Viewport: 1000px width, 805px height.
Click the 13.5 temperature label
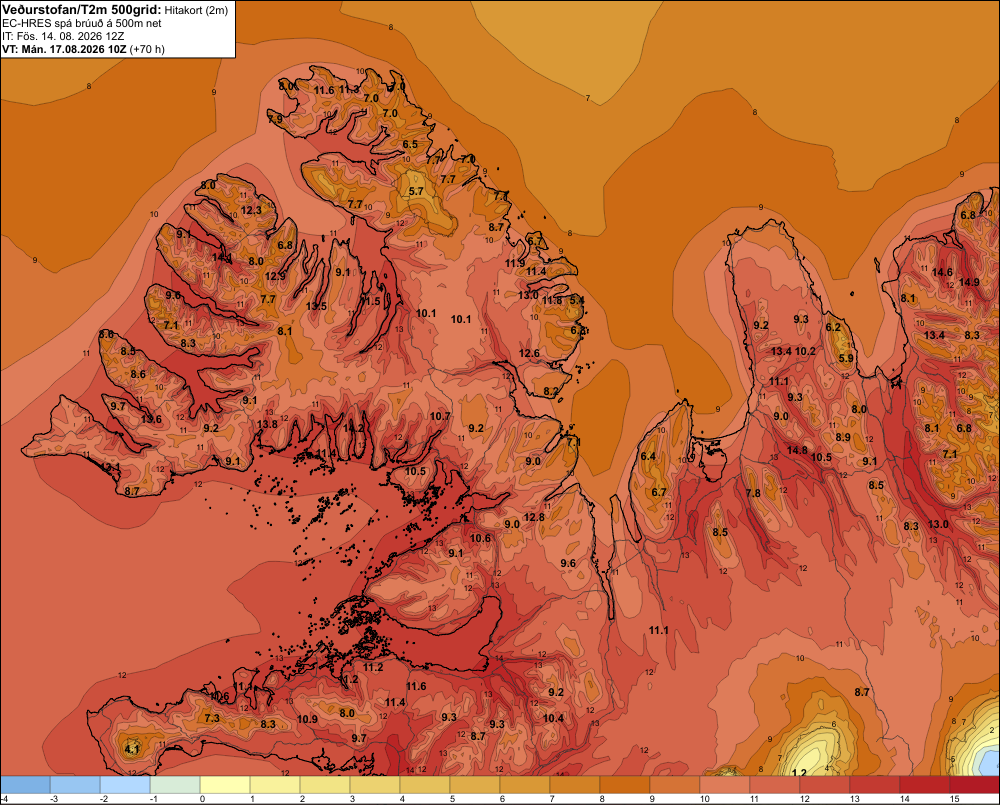pos(316,306)
